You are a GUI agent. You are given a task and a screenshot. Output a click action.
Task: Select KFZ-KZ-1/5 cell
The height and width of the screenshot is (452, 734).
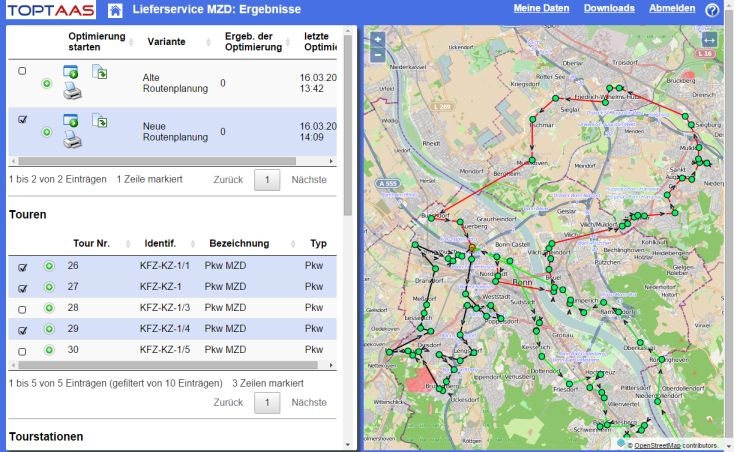[x=165, y=350]
